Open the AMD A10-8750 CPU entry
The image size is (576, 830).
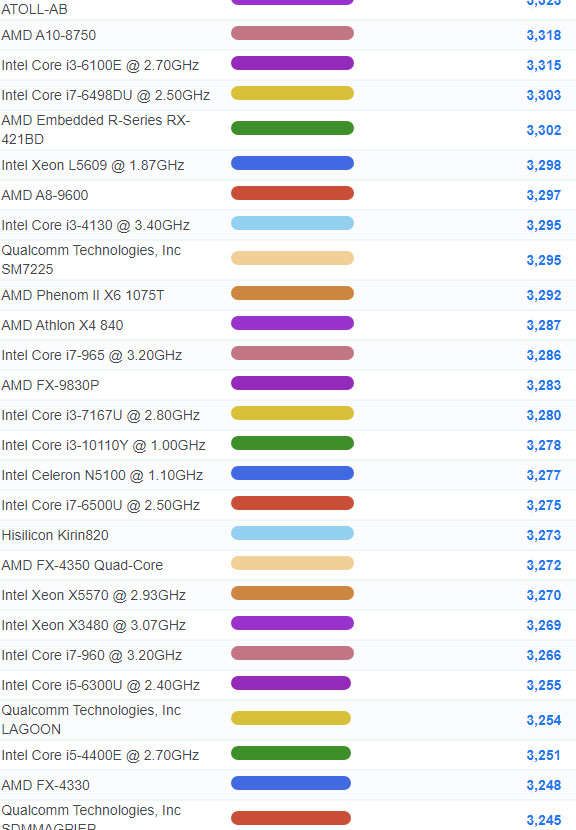coord(49,35)
